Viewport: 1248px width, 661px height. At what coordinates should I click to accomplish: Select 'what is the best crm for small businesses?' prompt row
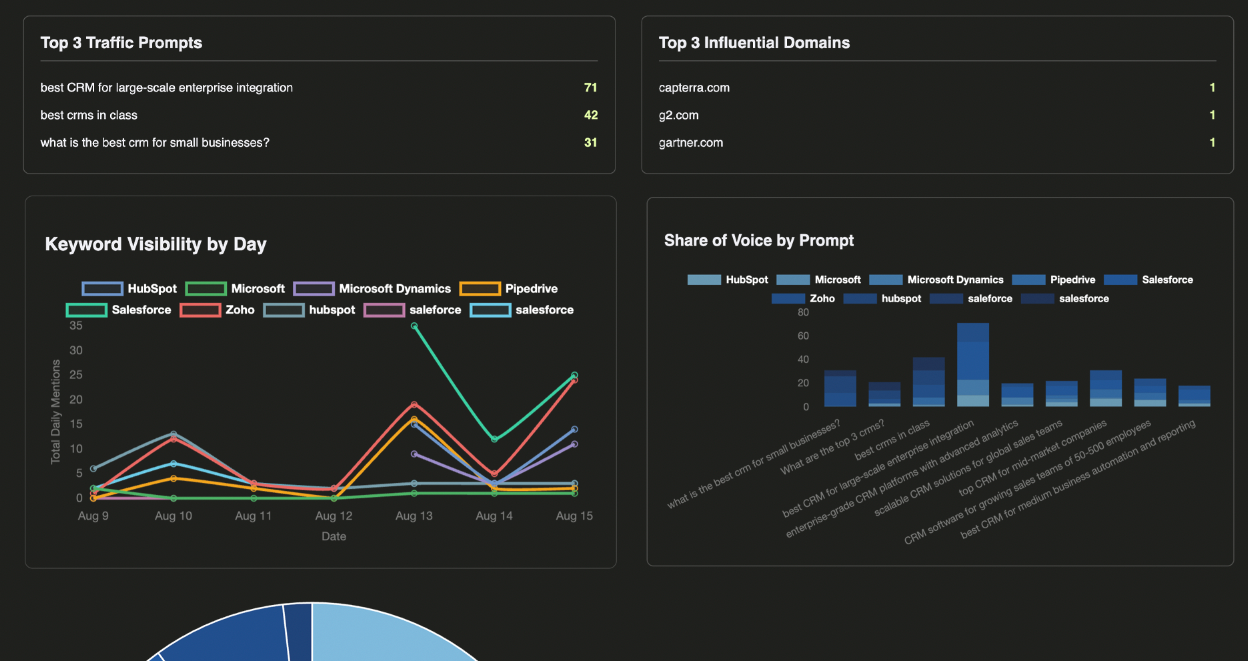point(319,143)
